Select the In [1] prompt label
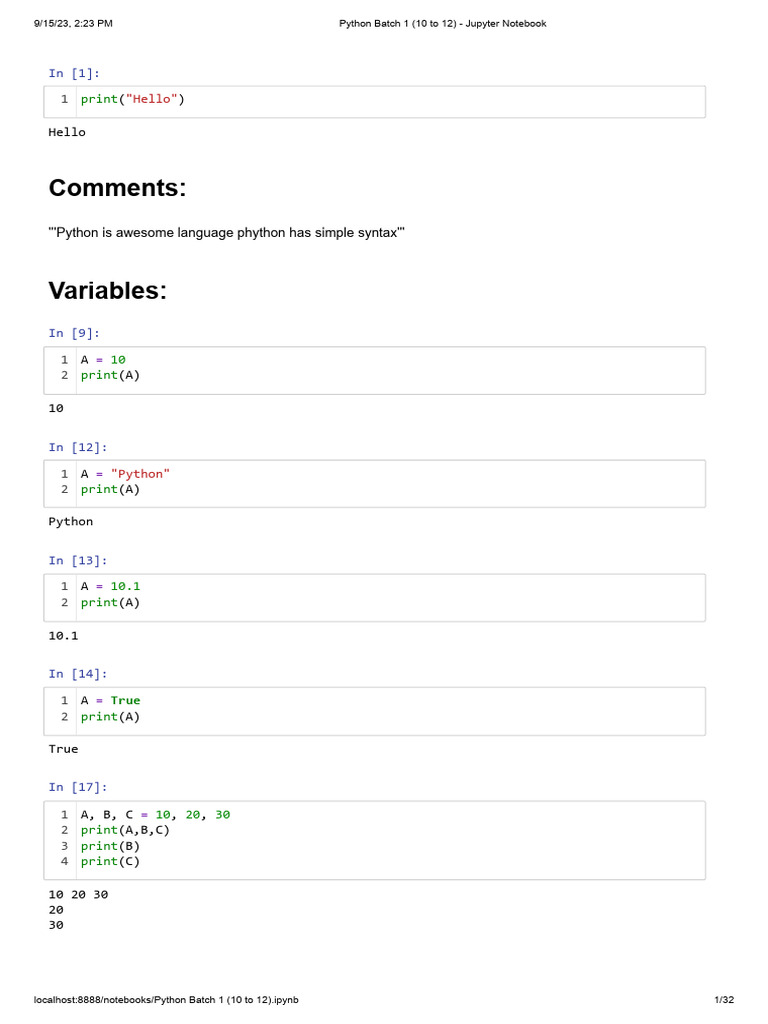This screenshot has width=768, height=1024. pyautogui.click(x=74, y=73)
